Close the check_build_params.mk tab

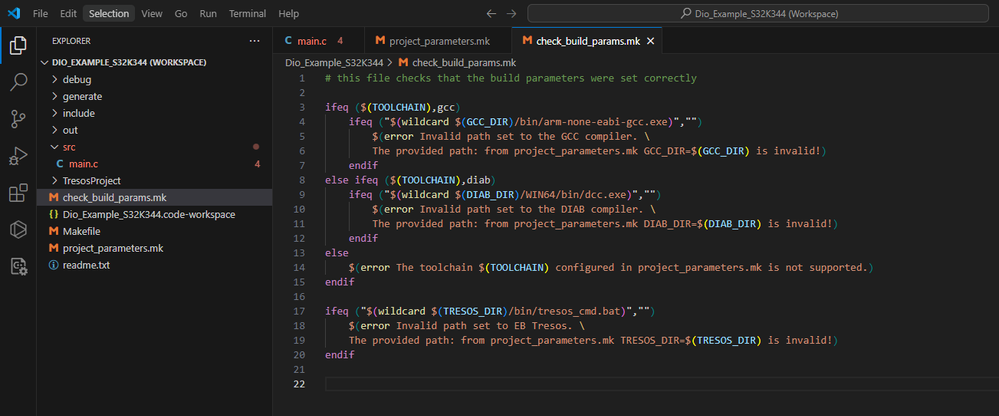click(x=650, y=41)
